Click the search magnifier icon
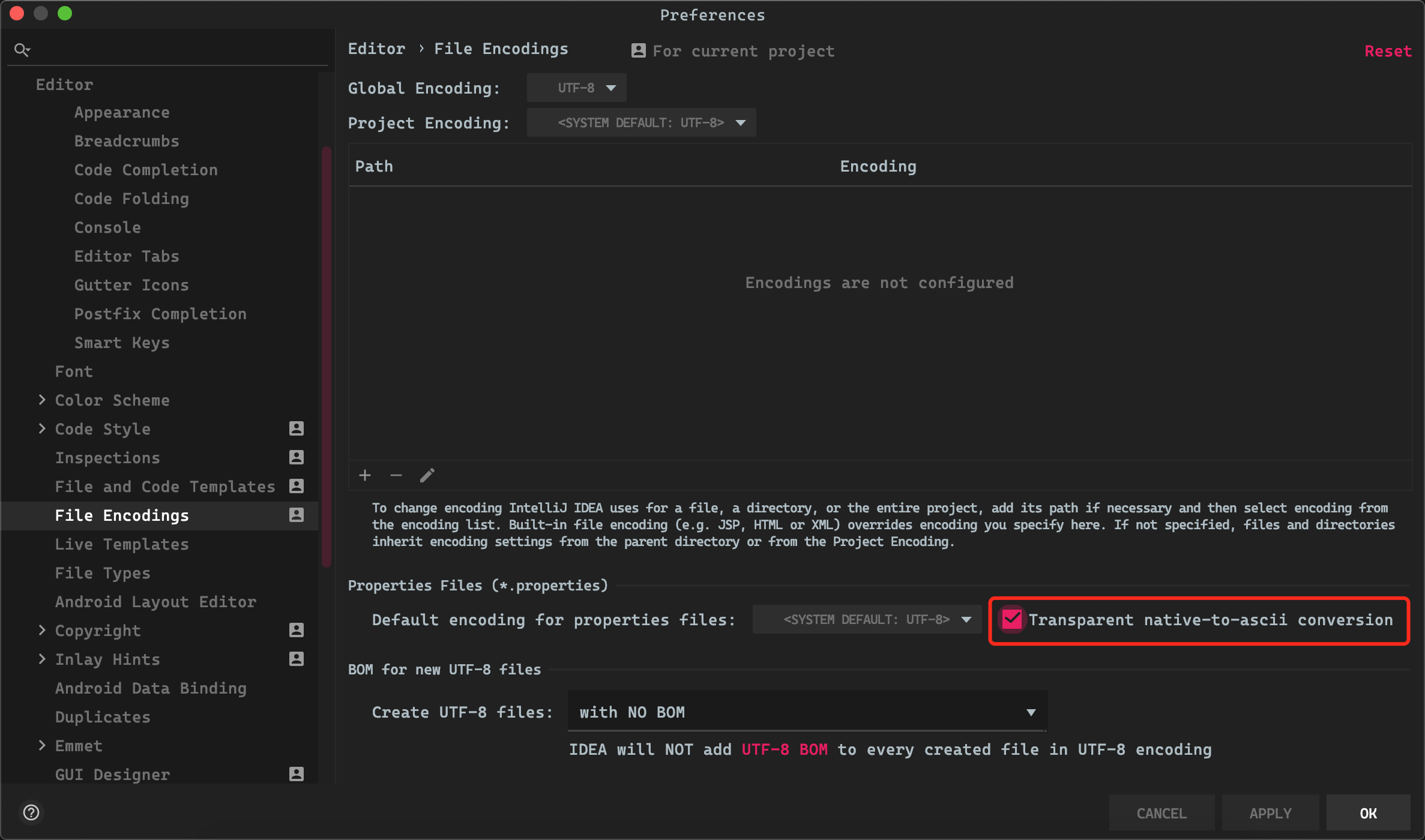1425x840 pixels. point(22,50)
